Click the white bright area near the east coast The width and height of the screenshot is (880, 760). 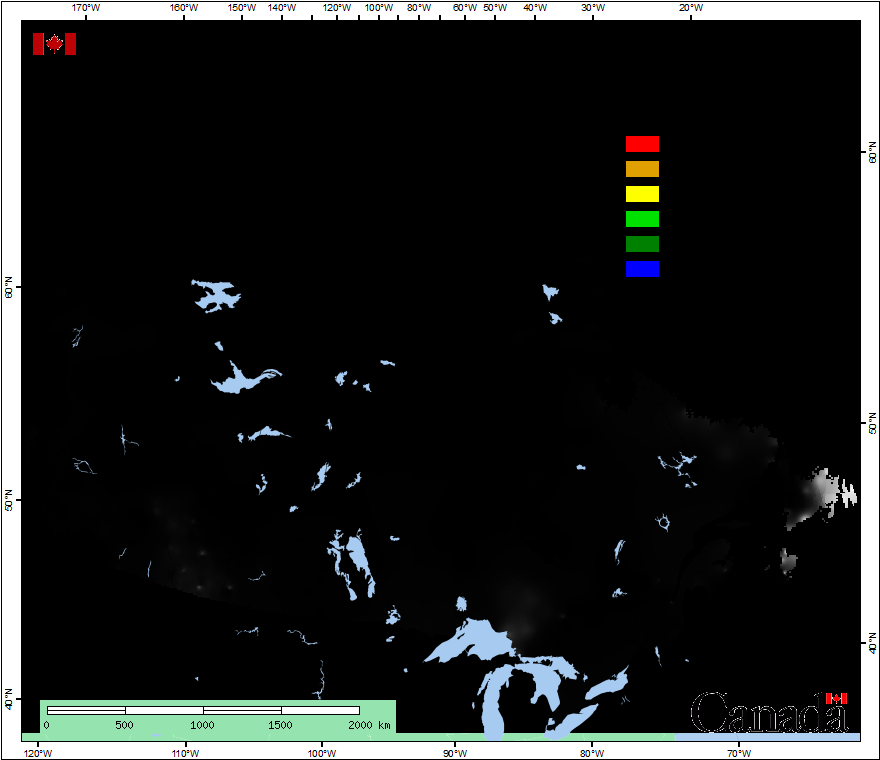(x=824, y=492)
